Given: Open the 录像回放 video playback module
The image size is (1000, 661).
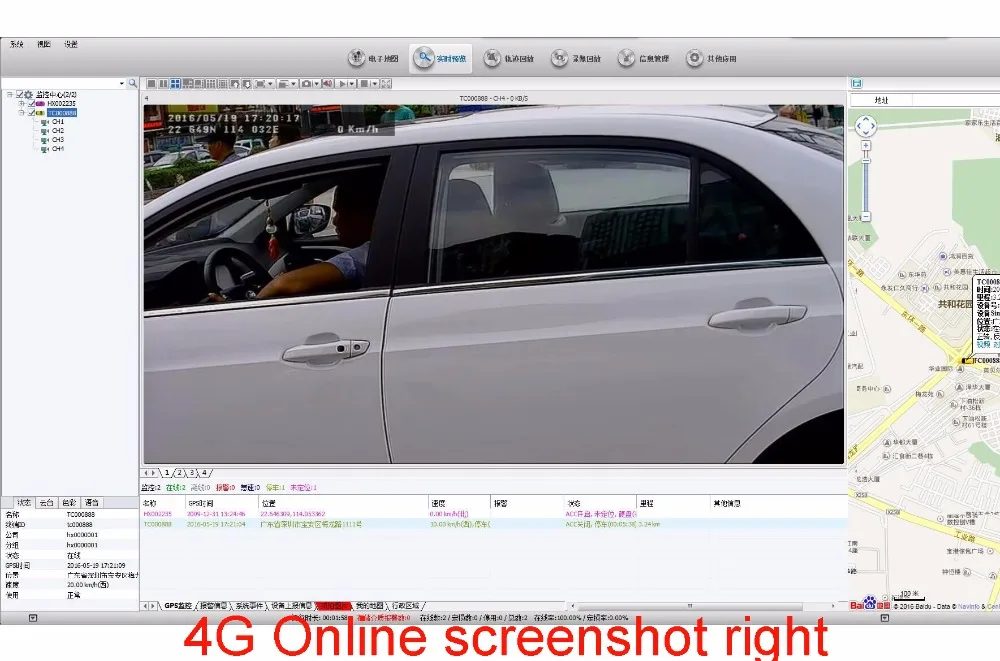Looking at the screenshot, I should 576,59.
